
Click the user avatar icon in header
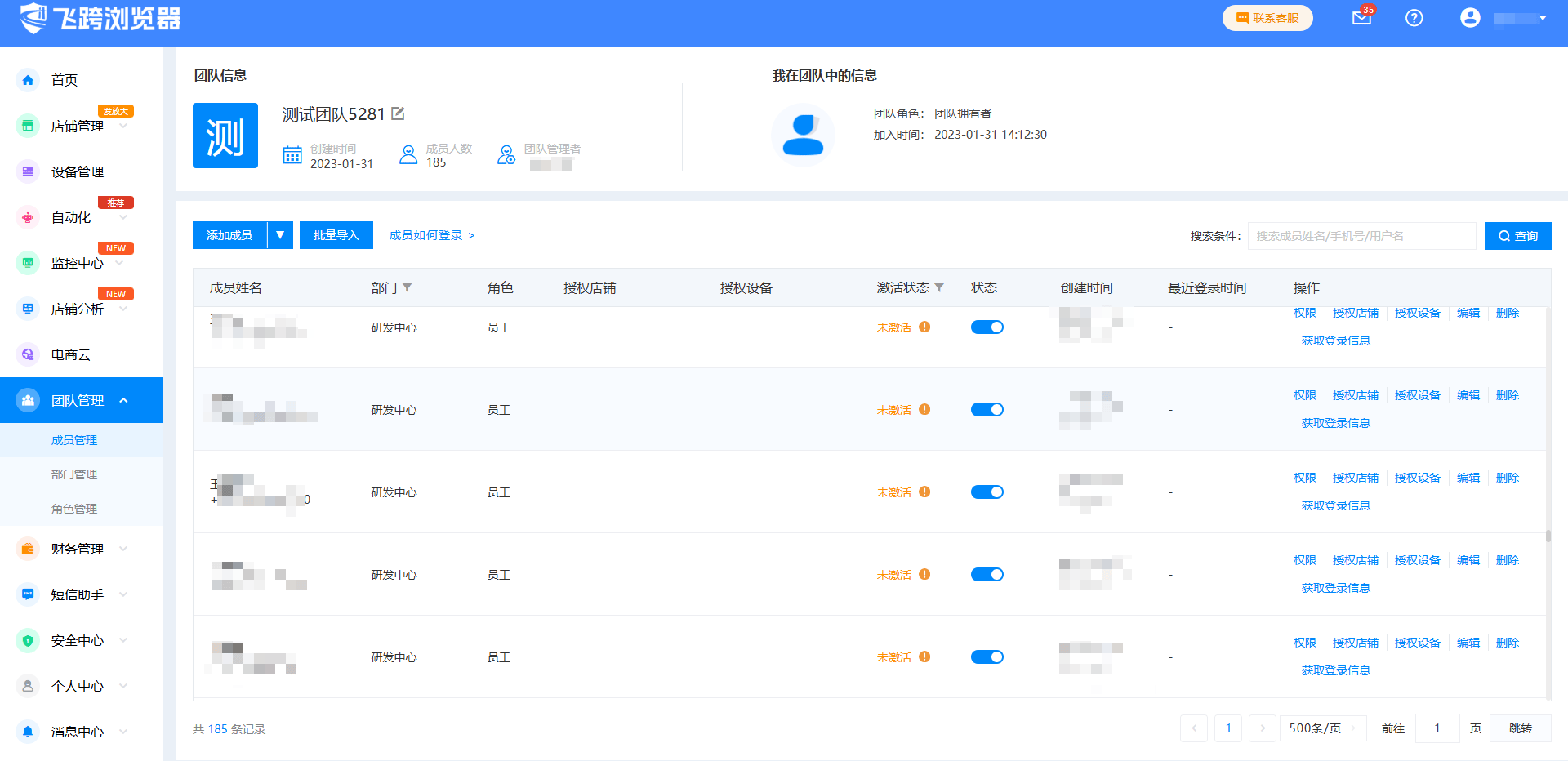point(1469,18)
